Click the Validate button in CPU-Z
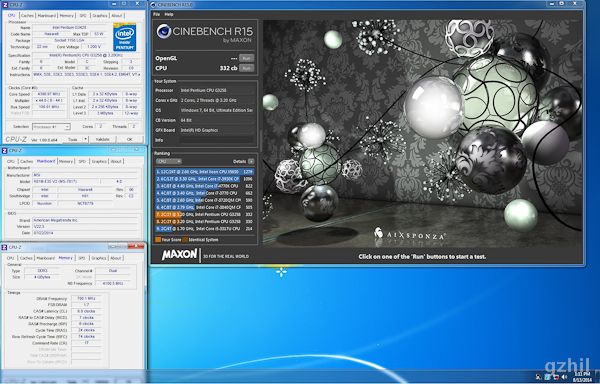The height and width of the screenshot is (384, 600). tap(102, 139)
